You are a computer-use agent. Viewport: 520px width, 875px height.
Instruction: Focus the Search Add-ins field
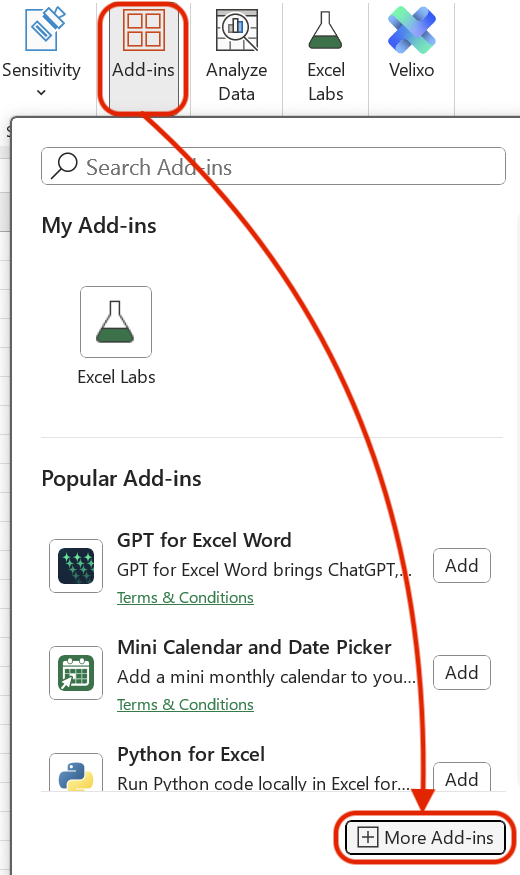pos(273,166)
